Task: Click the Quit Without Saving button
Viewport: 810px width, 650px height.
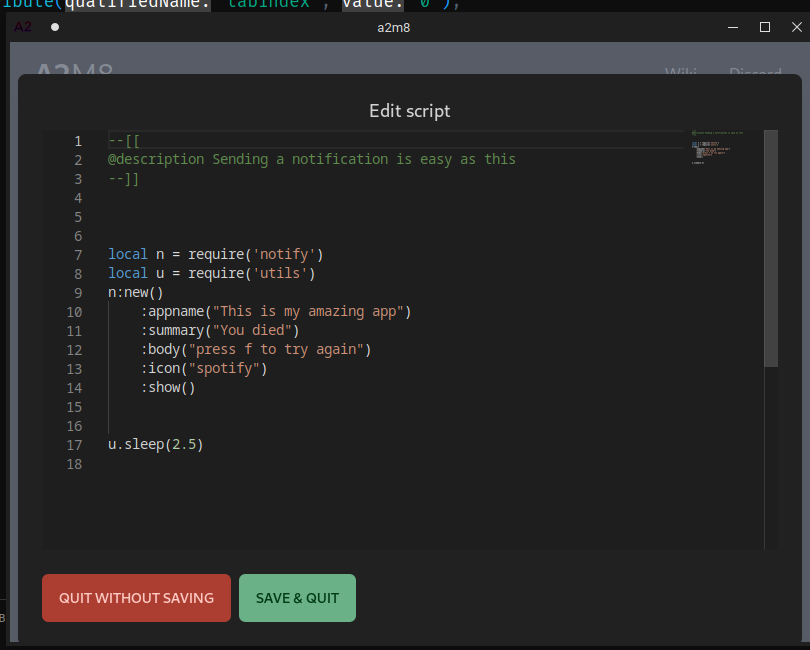Action: [136, 598]
